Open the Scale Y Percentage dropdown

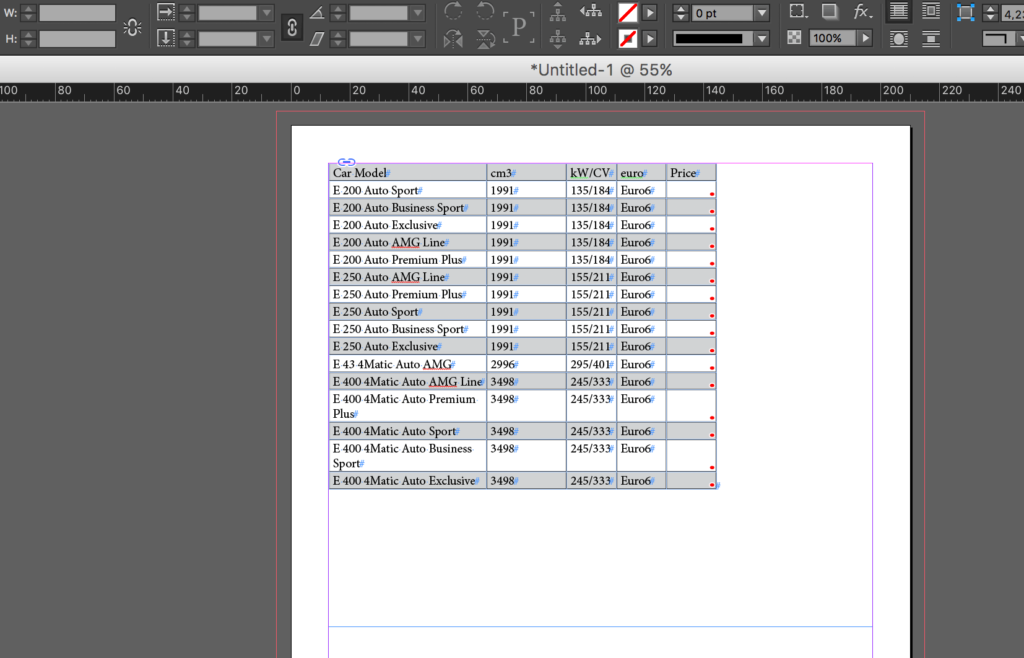266,39
